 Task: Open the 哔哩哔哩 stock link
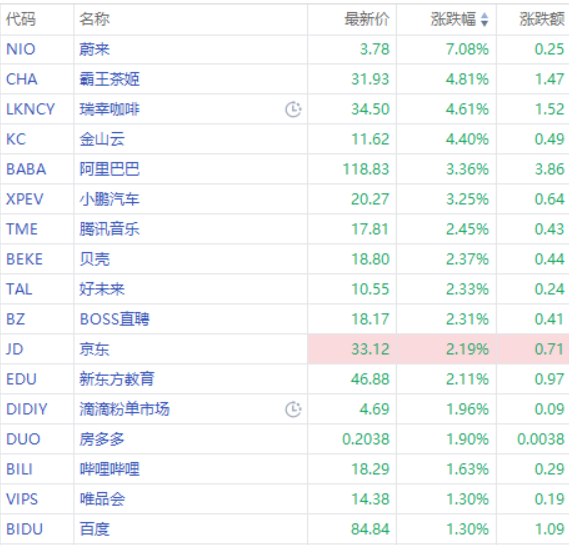pos(110,469)
